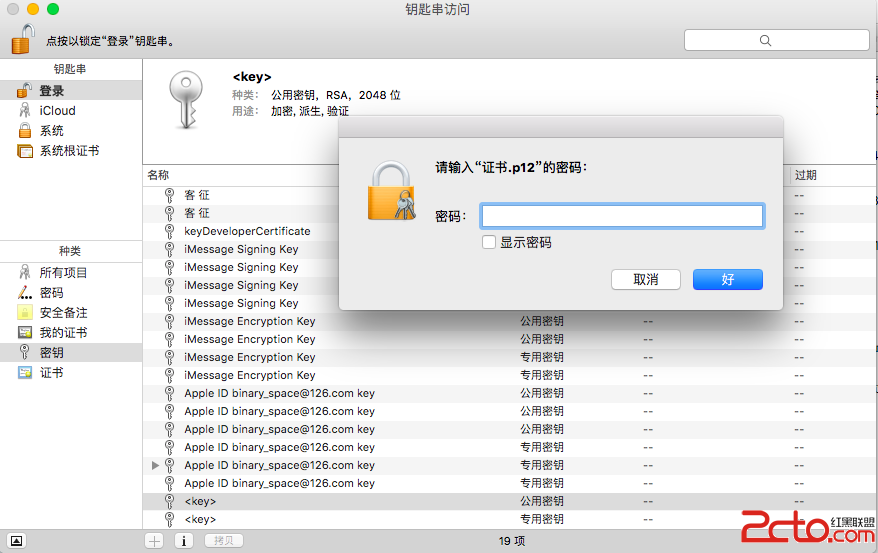Image resolution: width=878 pixels, height=553 pixels.
Task: Confirm with the 好 button
Action: tap(727, 279)
